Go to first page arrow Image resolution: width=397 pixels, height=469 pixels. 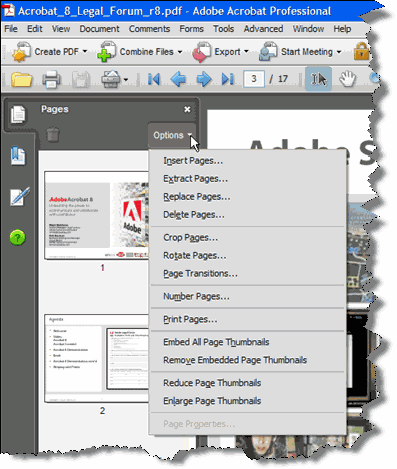pos(154,79)
